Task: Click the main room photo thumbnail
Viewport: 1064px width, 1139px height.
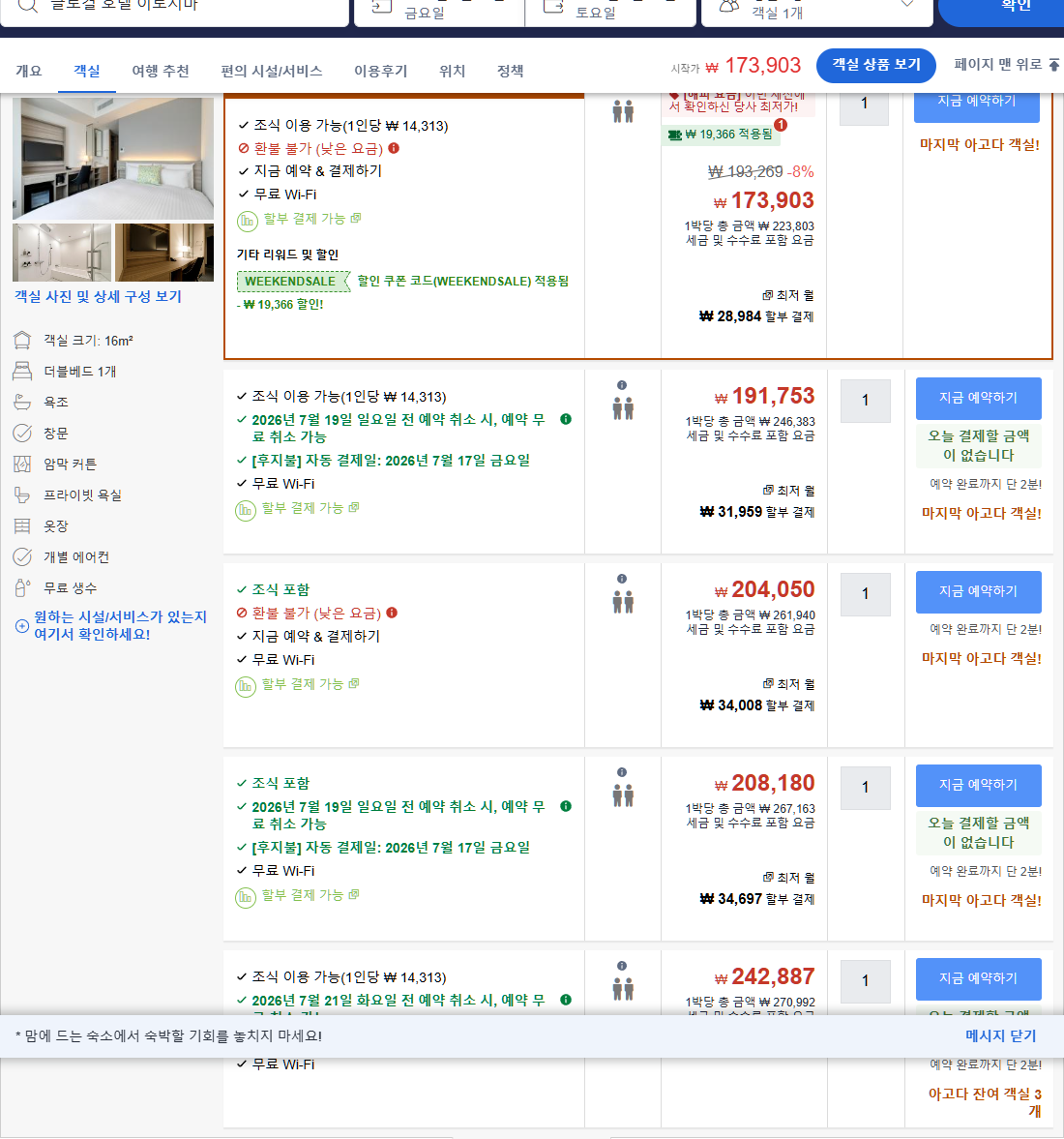Action: [113, 159]
